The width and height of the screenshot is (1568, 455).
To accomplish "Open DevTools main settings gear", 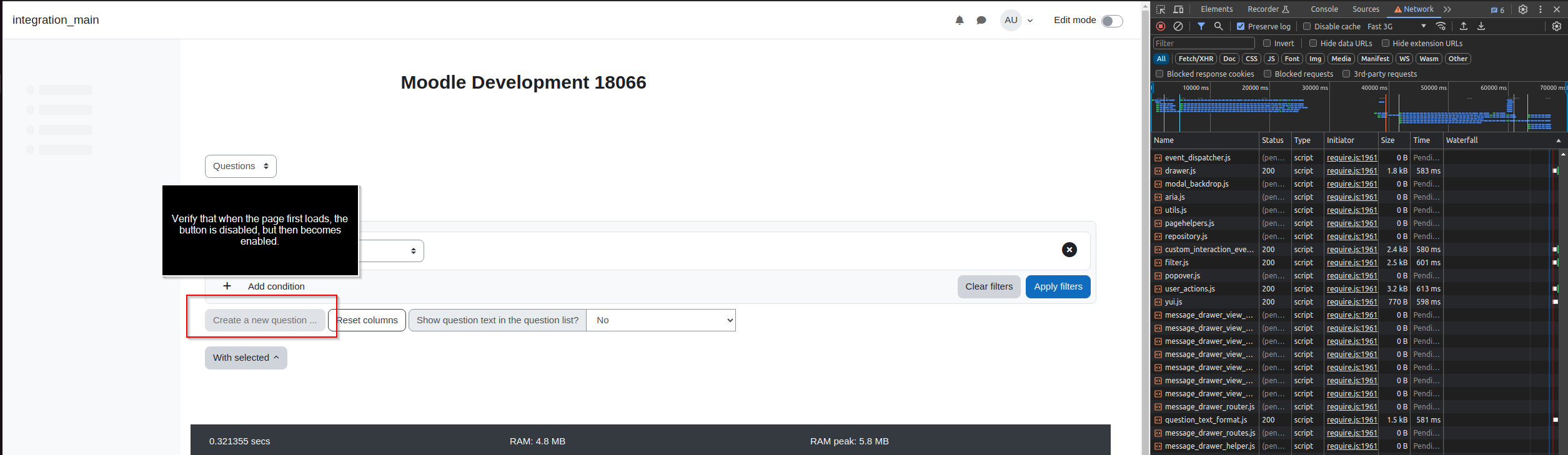I will click(x=1523, y=9).
